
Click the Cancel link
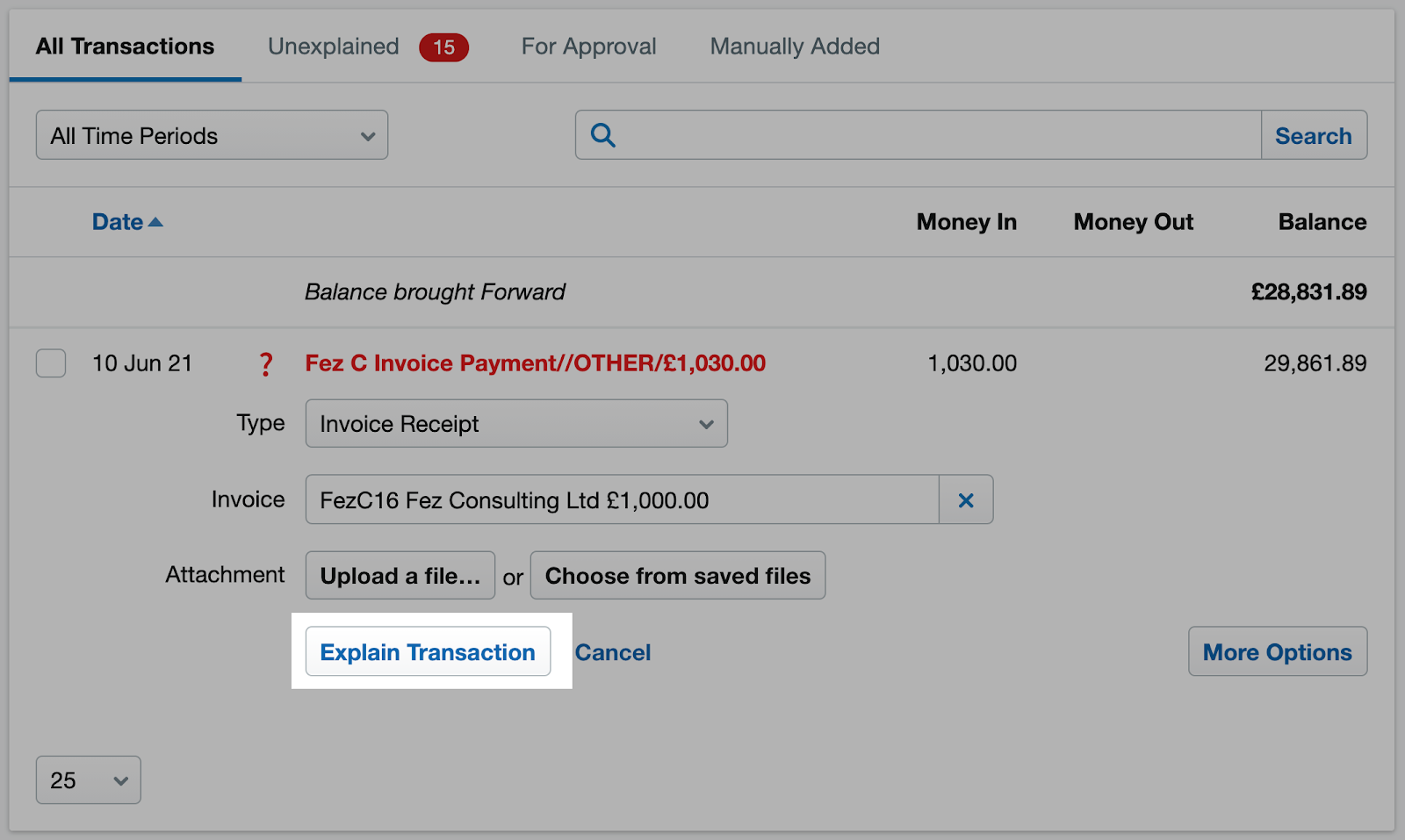(x=612, y=652)
